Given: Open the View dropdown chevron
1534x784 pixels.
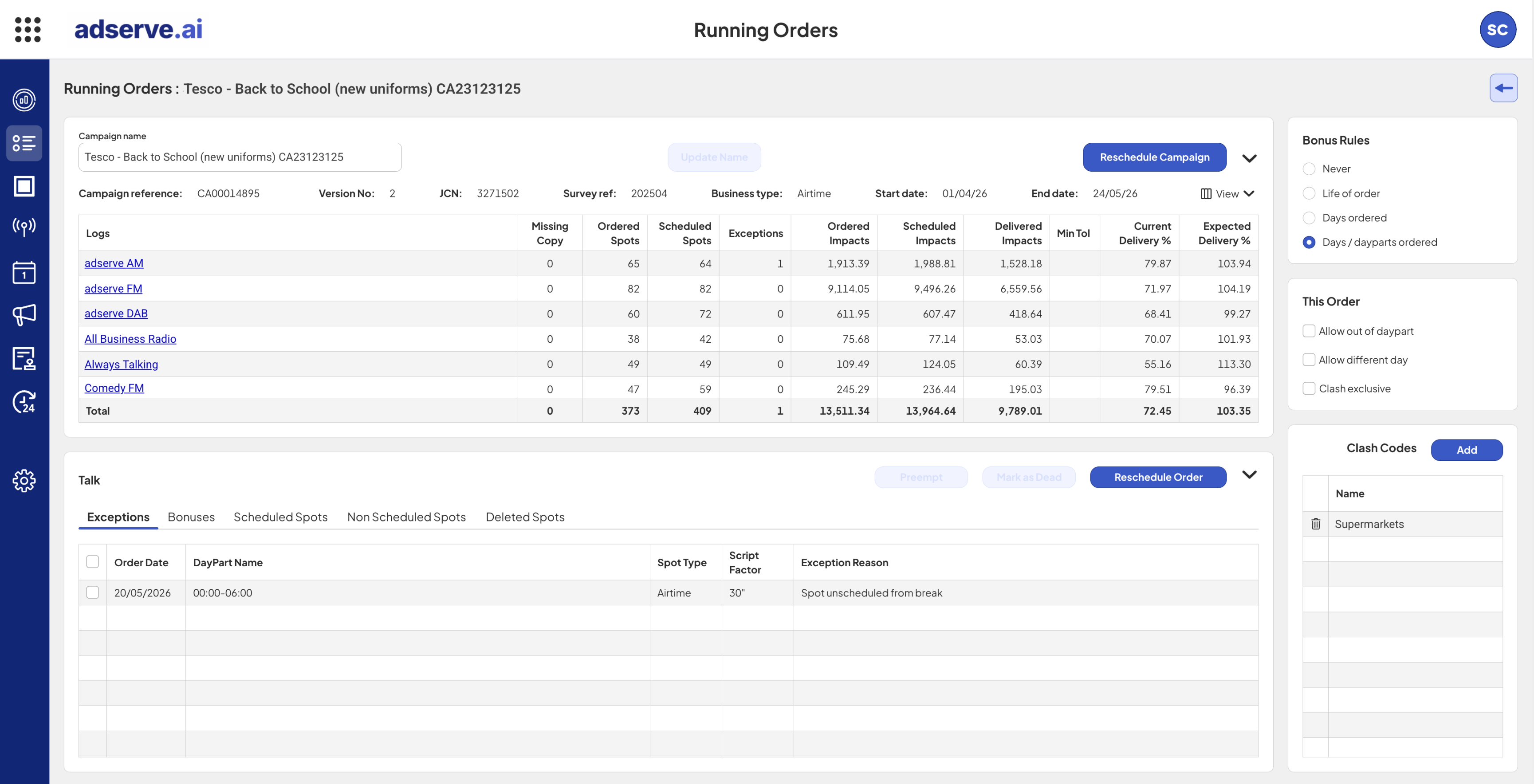Looking at the screenshot, I should 1249,193.
